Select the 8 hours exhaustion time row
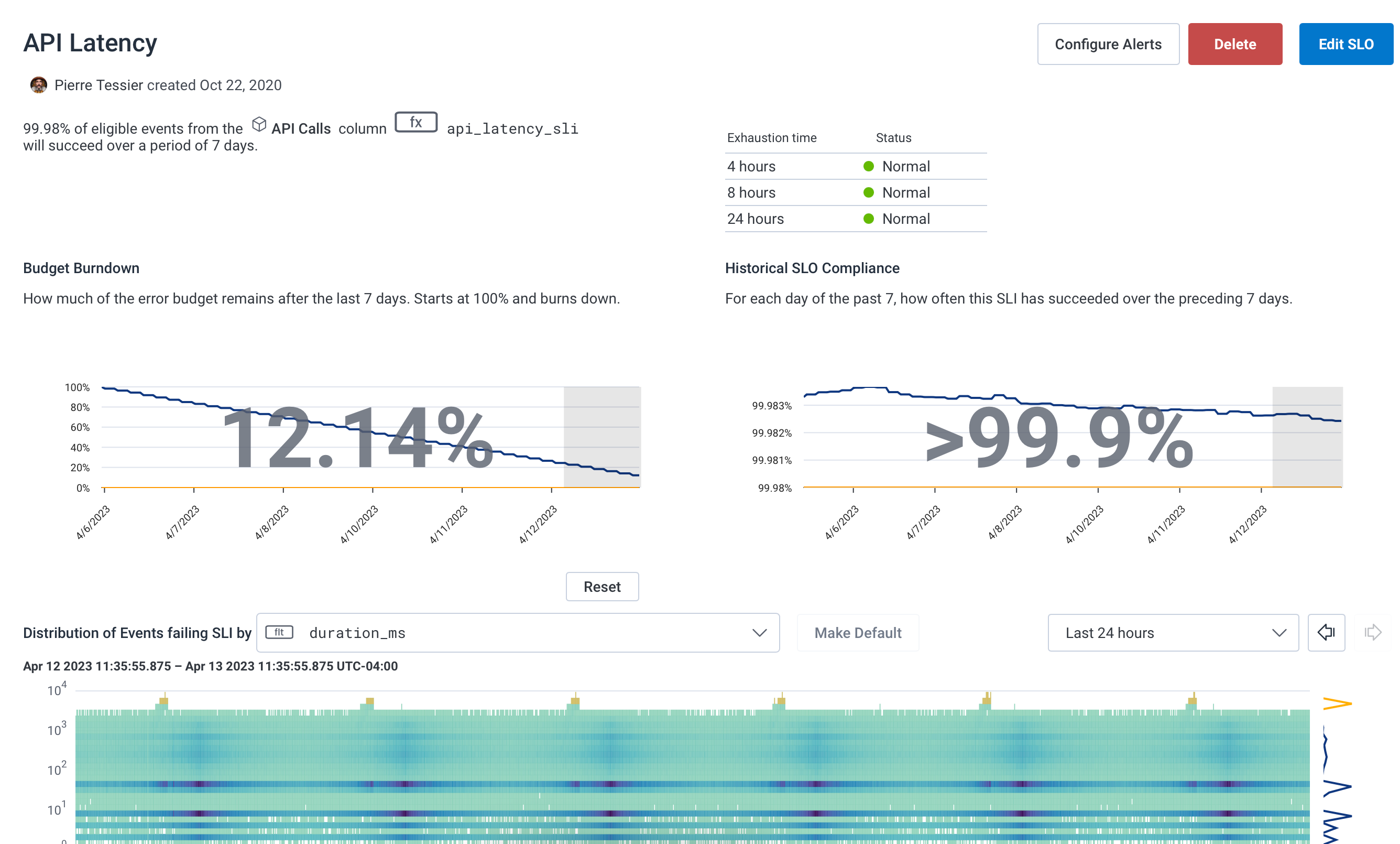The height and width of the screenshot is (844, 1400). tap(751, 193)
